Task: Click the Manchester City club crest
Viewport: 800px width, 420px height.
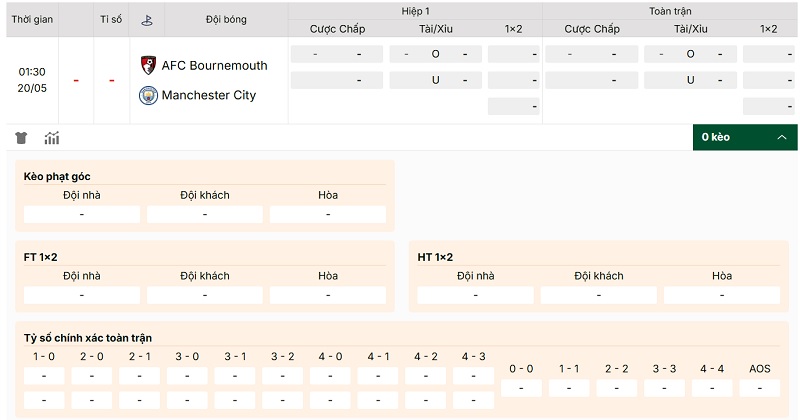Action: coord(148,95)
